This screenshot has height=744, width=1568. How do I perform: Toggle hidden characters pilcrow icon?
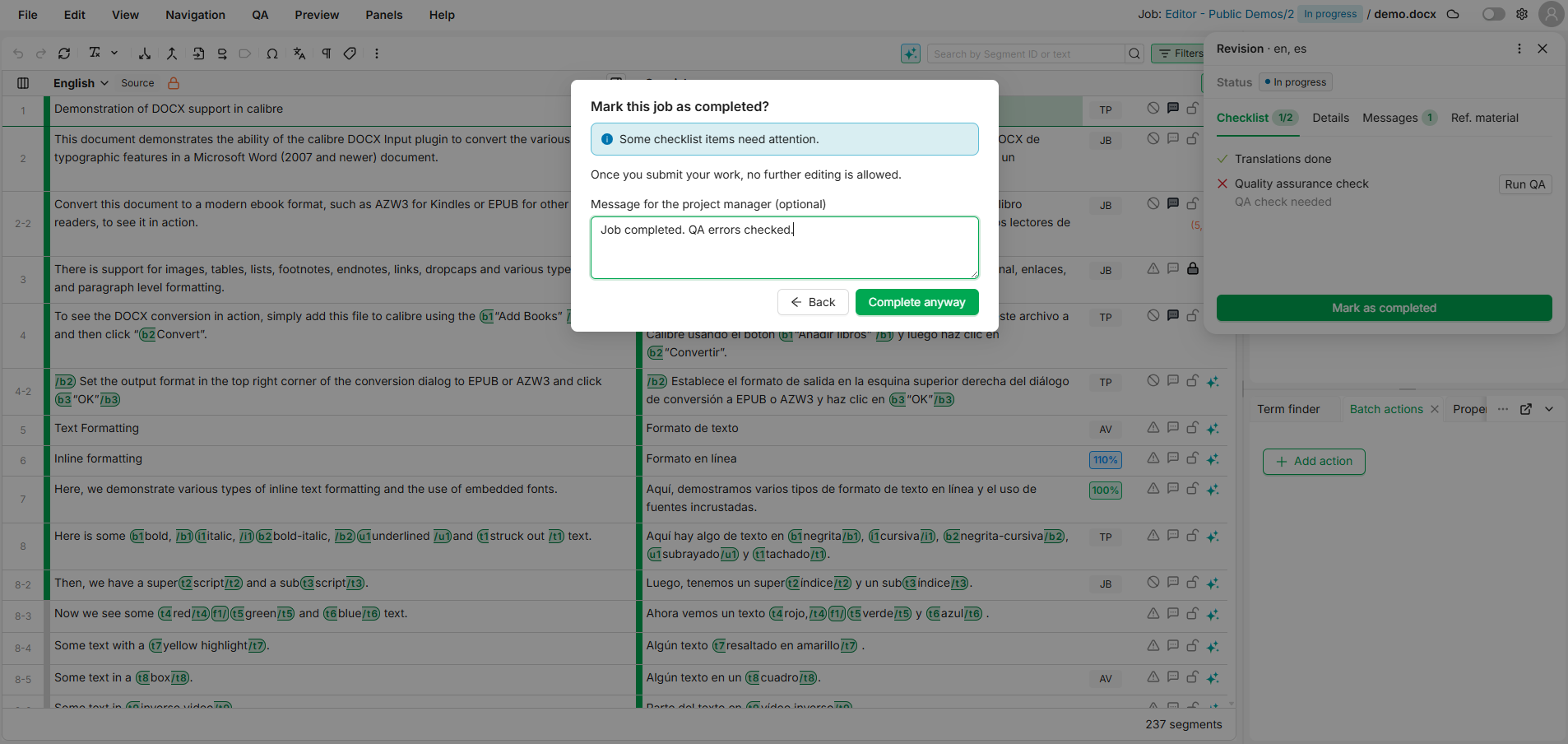[327, 53]
